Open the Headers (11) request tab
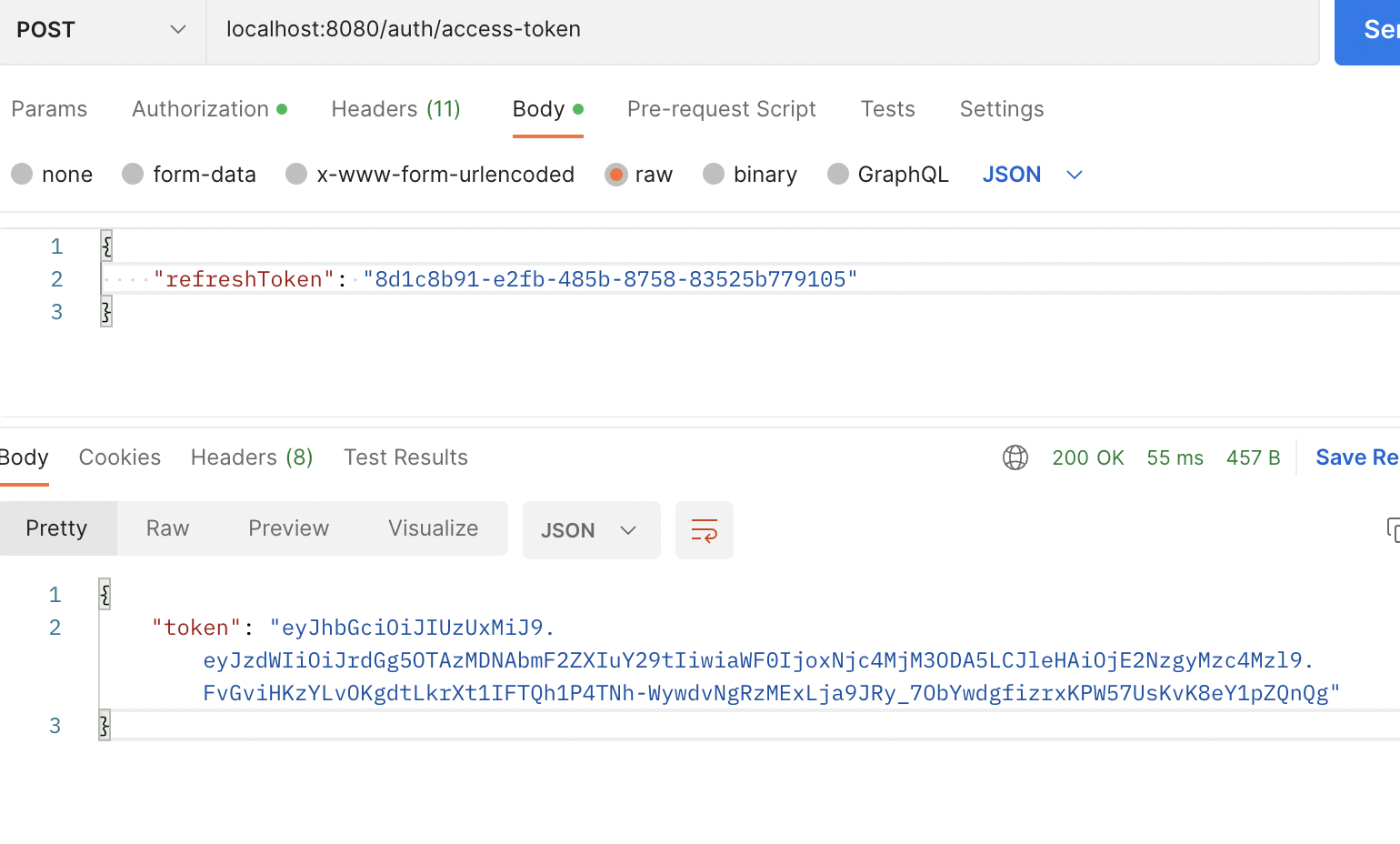The width and height of the screenshot is (1400, 844). tap(395, 109)
